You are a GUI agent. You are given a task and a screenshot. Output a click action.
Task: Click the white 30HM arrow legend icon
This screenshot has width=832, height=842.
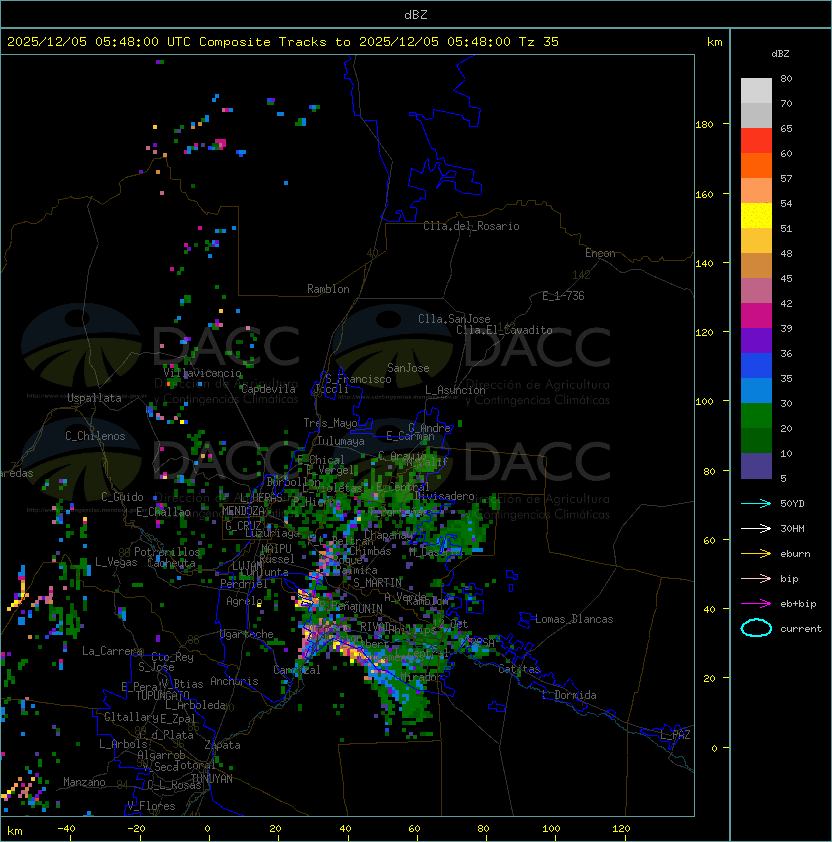point(756,528)
